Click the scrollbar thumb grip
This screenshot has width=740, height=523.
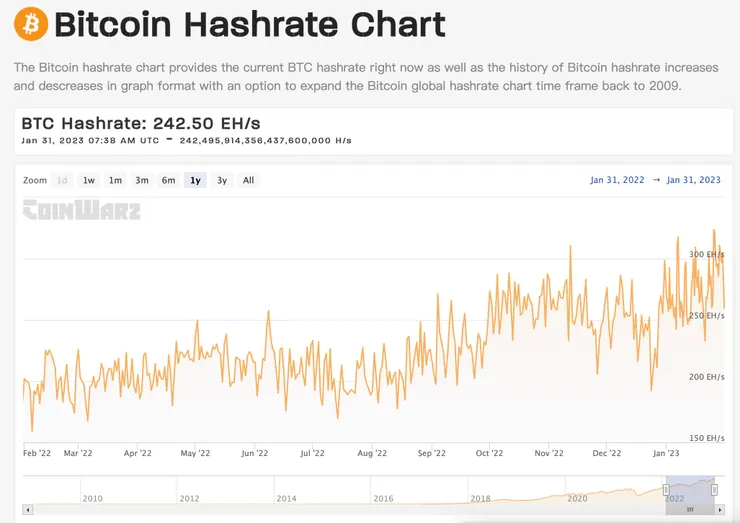point(689,510)
